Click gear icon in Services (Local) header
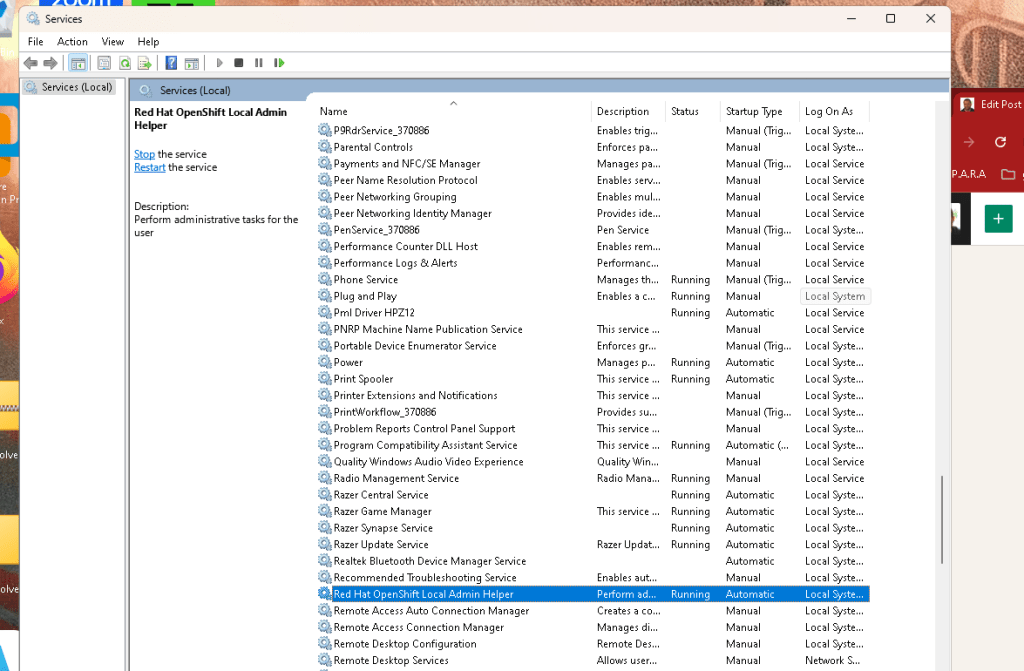 [x=145, y=90]
